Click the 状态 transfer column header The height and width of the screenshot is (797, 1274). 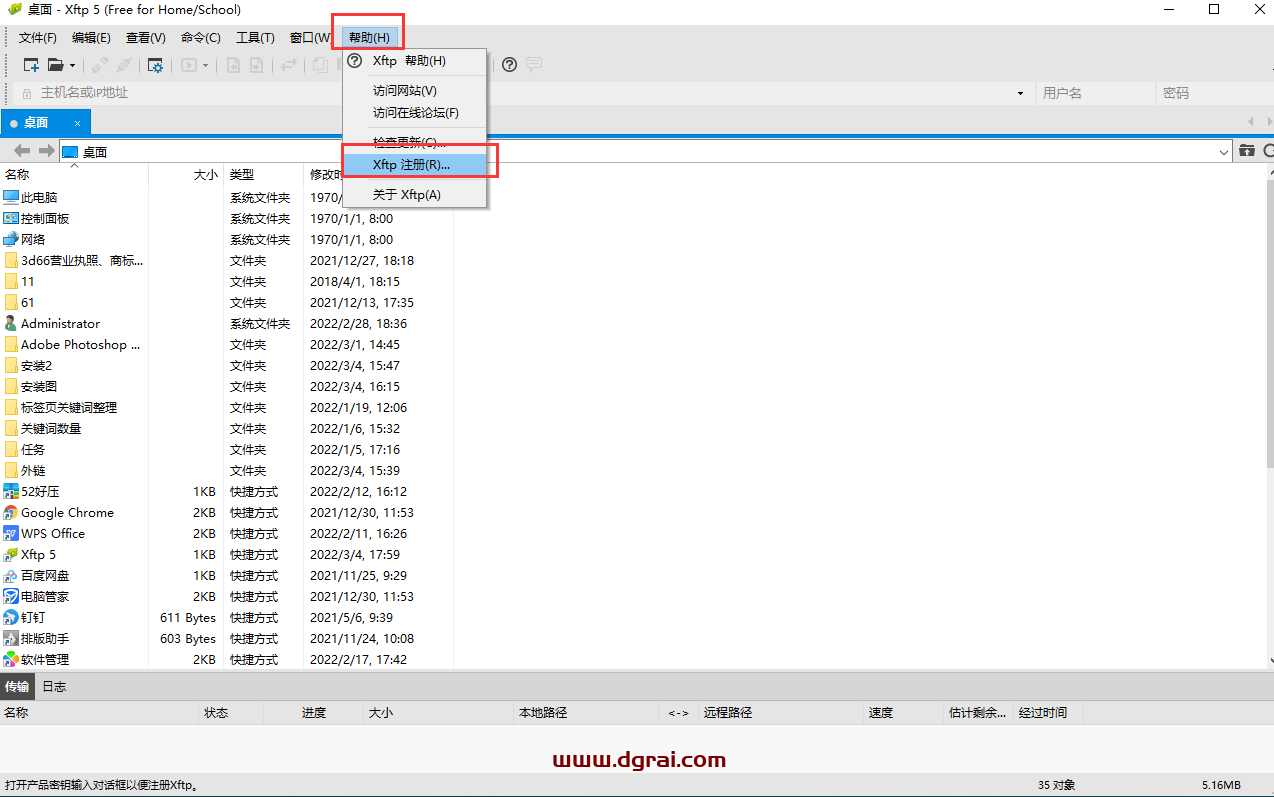pyautogui.click(x=232, y=713)
